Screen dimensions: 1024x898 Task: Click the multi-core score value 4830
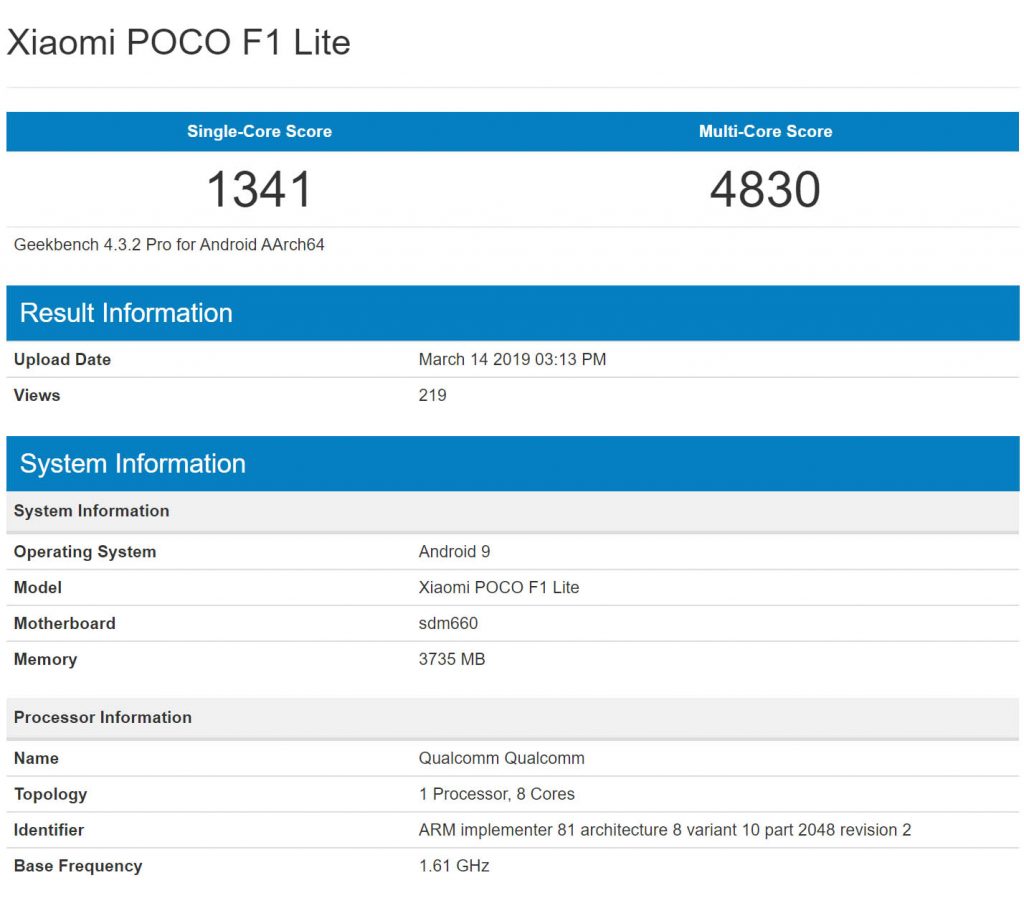[765, 189]
